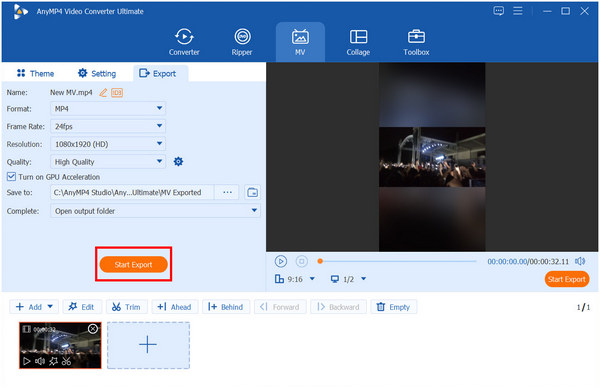Remove the clip using its X icon
This screenshot has height=388, width=600.
tap(93, 329)
